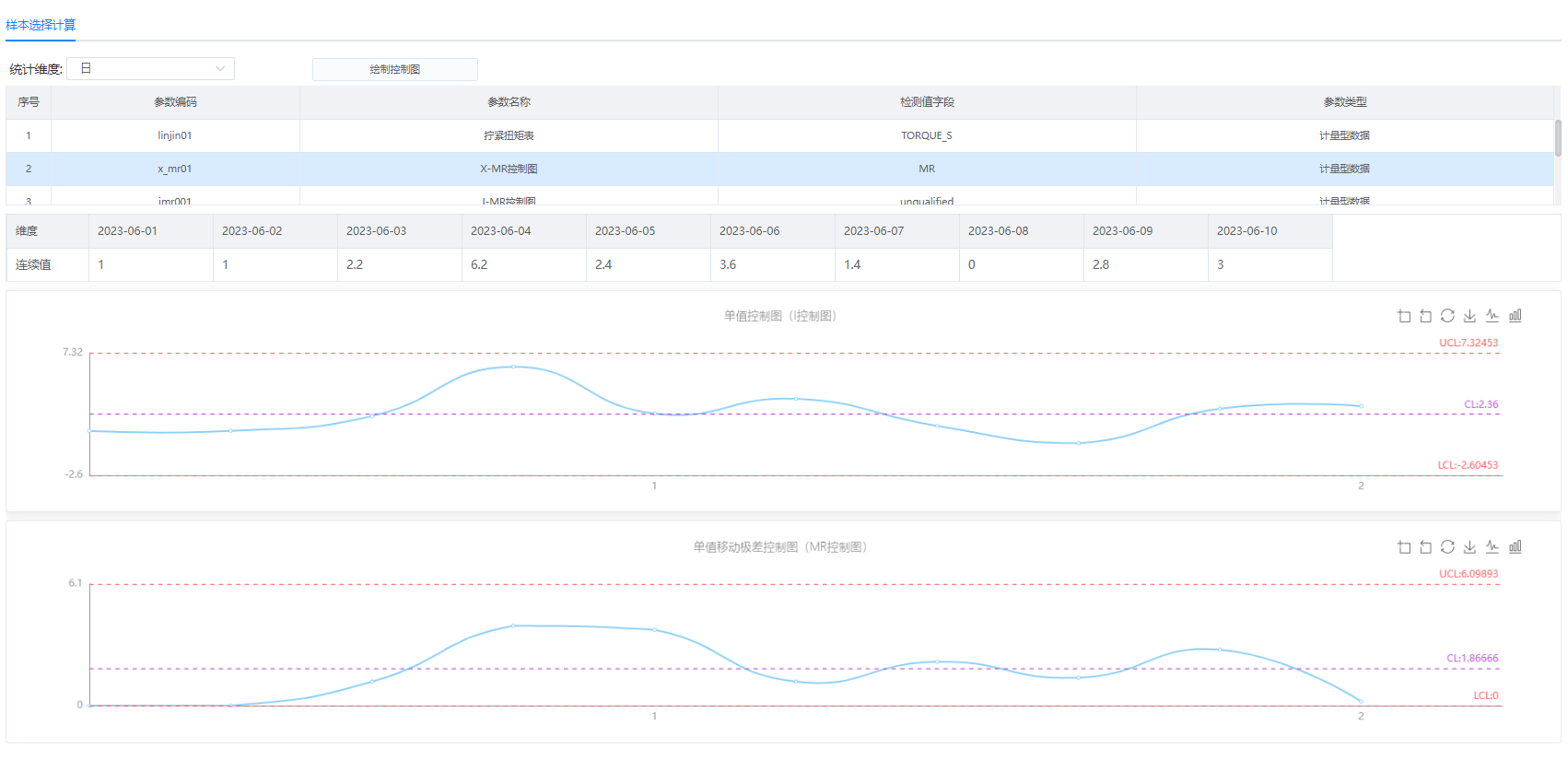This screenshot has width=1568, height=771.
Task: Download MR控制图 chart as image
Action: [x=1469, y=547]
